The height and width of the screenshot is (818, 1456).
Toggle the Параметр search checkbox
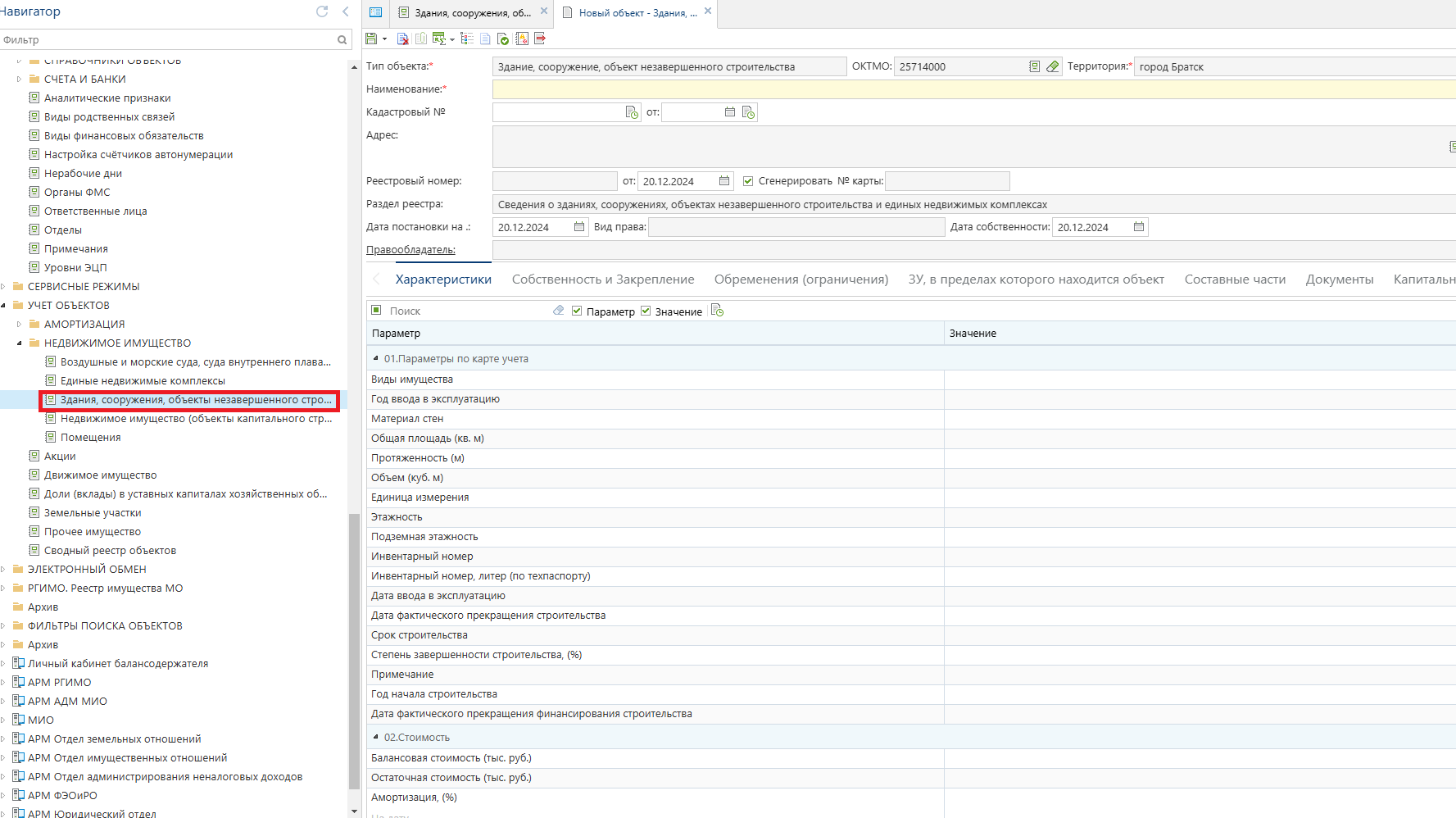click(x=577, y=311)
